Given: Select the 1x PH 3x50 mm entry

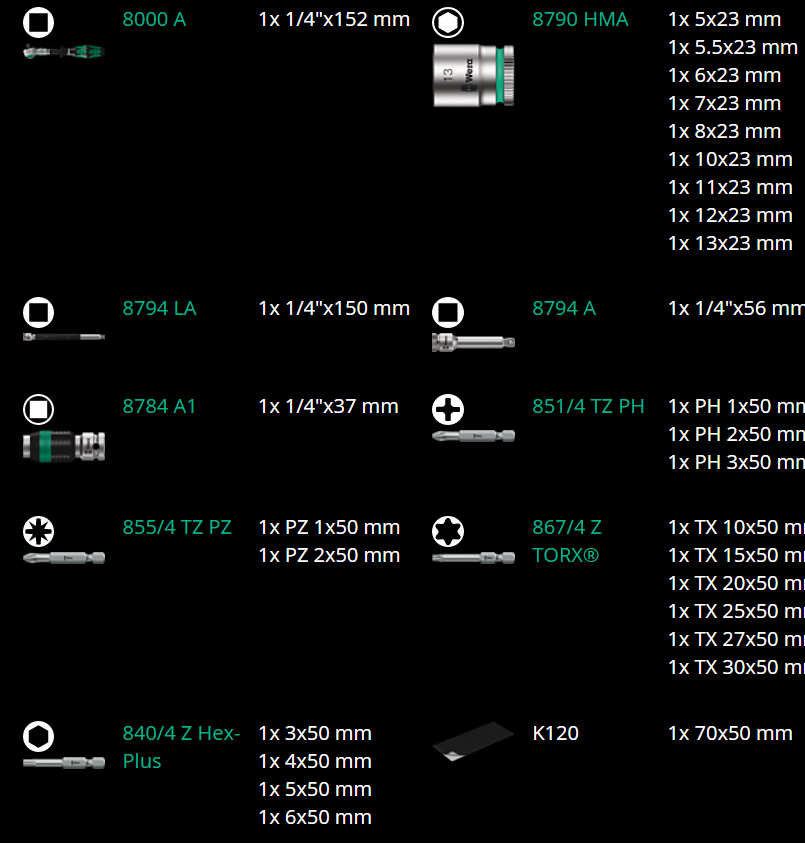Looking at the screenshot, I should pos(736,463).
